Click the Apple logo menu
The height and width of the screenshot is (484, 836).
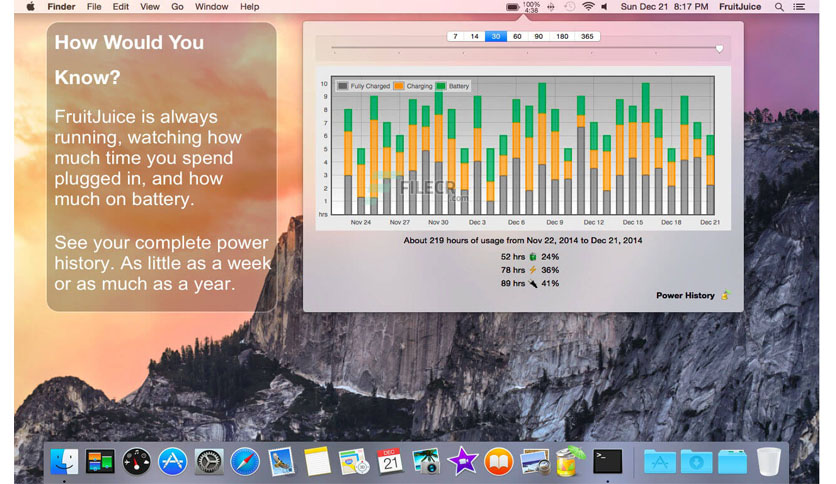[30, 7]
